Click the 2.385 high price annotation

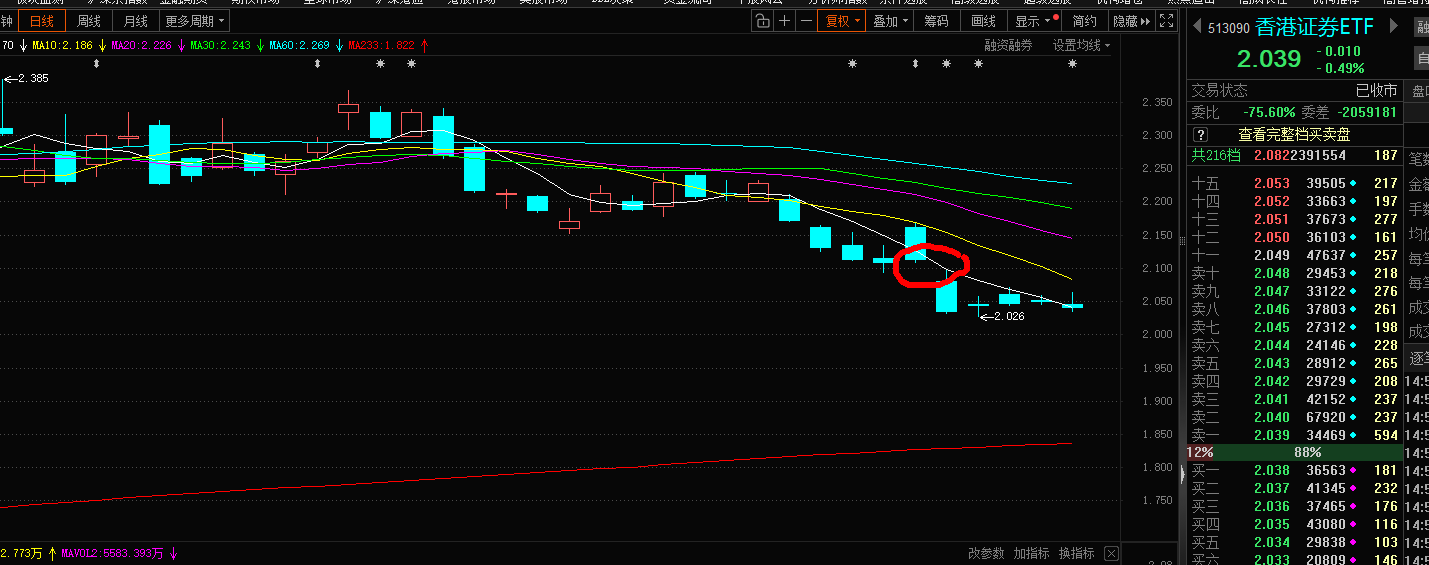point(26,78)
